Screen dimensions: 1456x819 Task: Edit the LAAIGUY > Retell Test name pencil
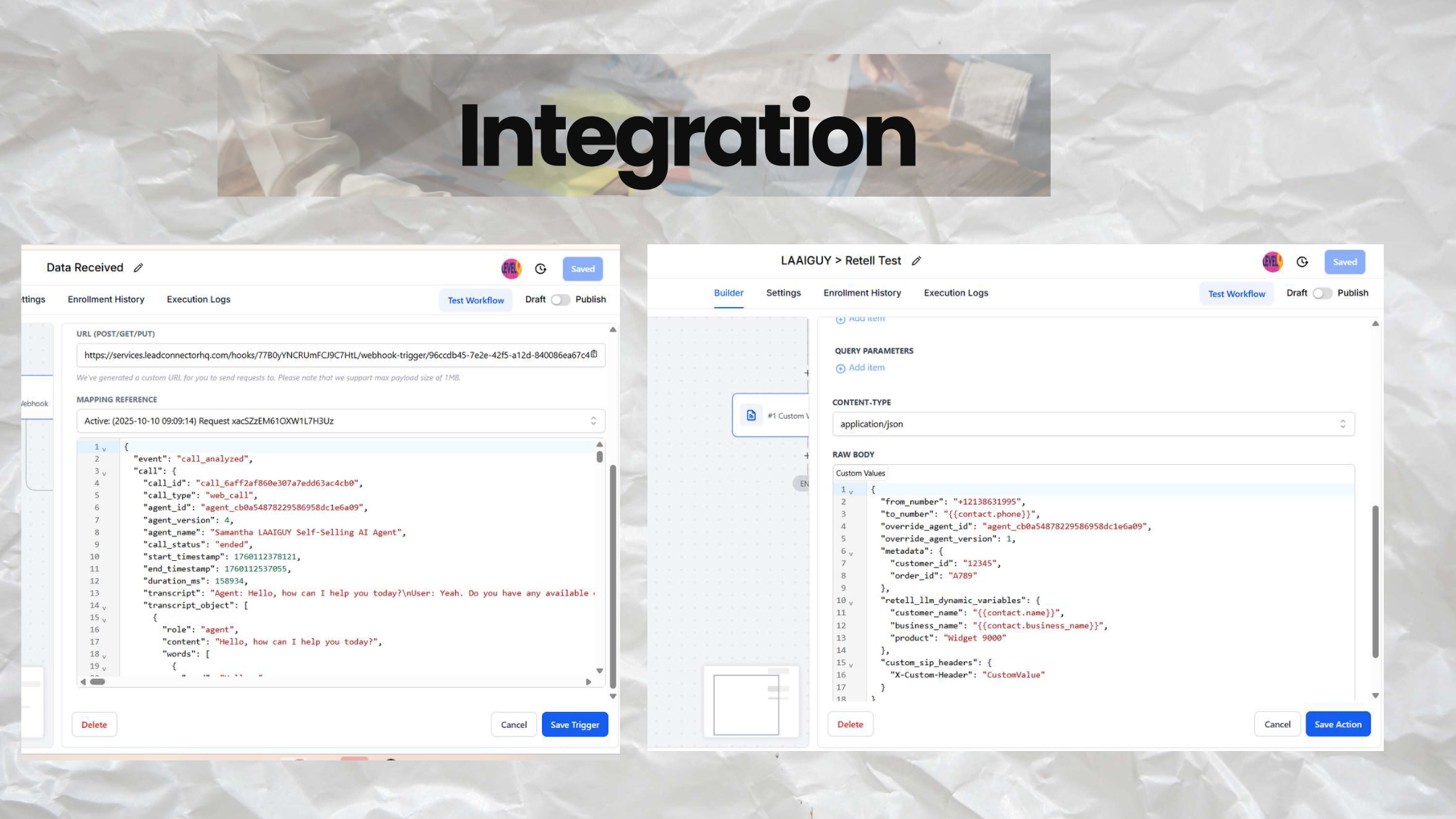(x=916, y=261)
